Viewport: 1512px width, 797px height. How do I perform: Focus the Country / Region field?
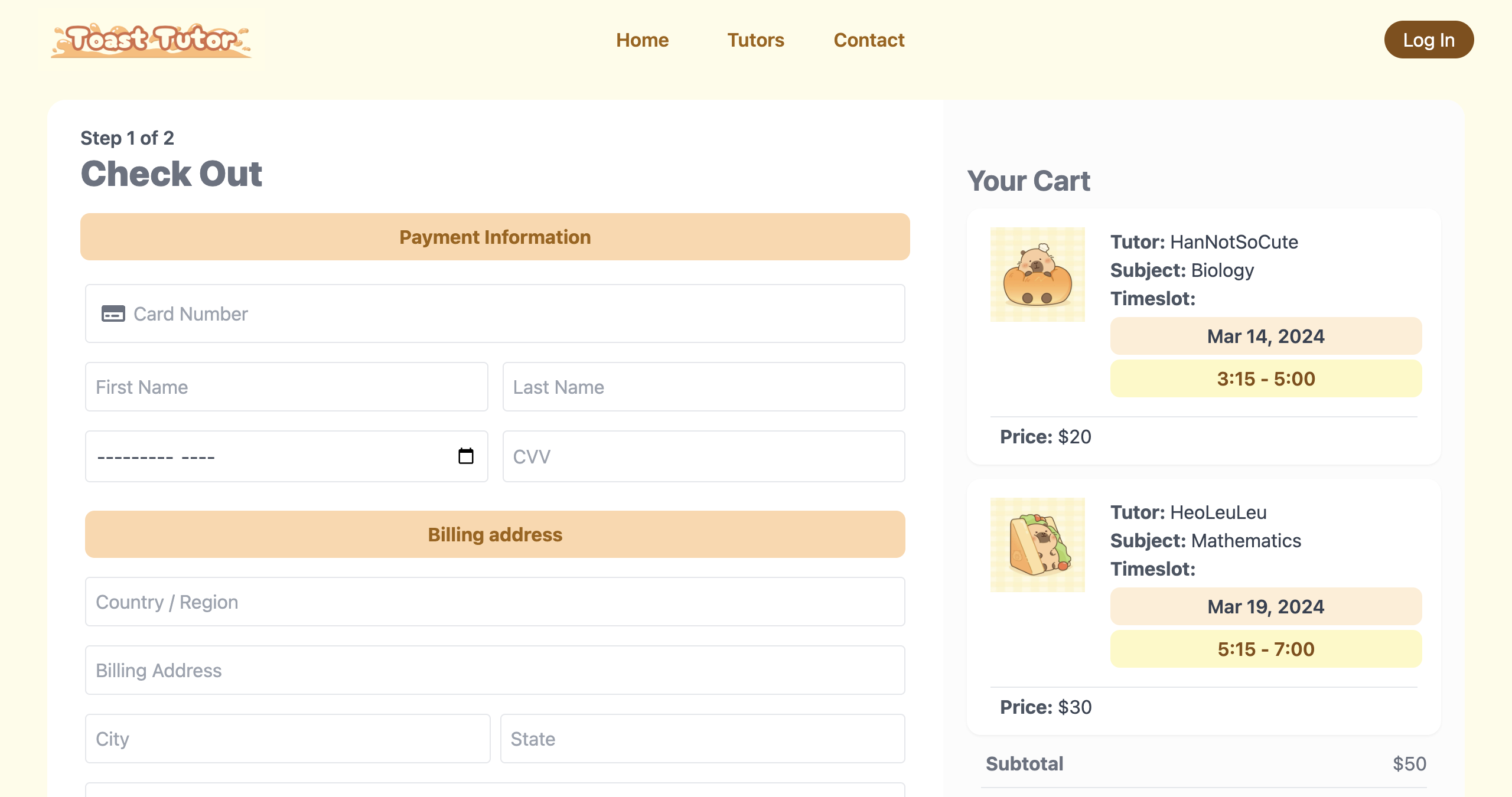(495, 602)
